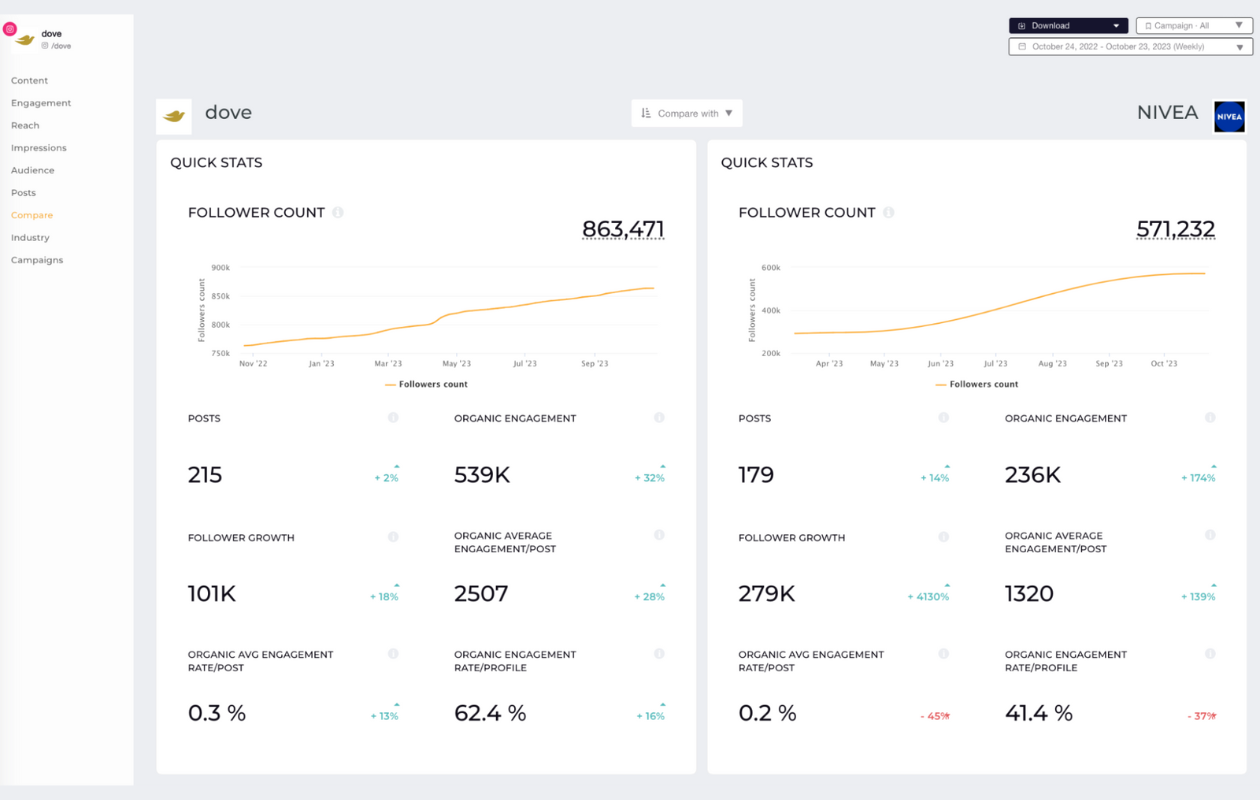Select Compare in the sidebar
Screen dimensions: 1260x800
[32, 215]
